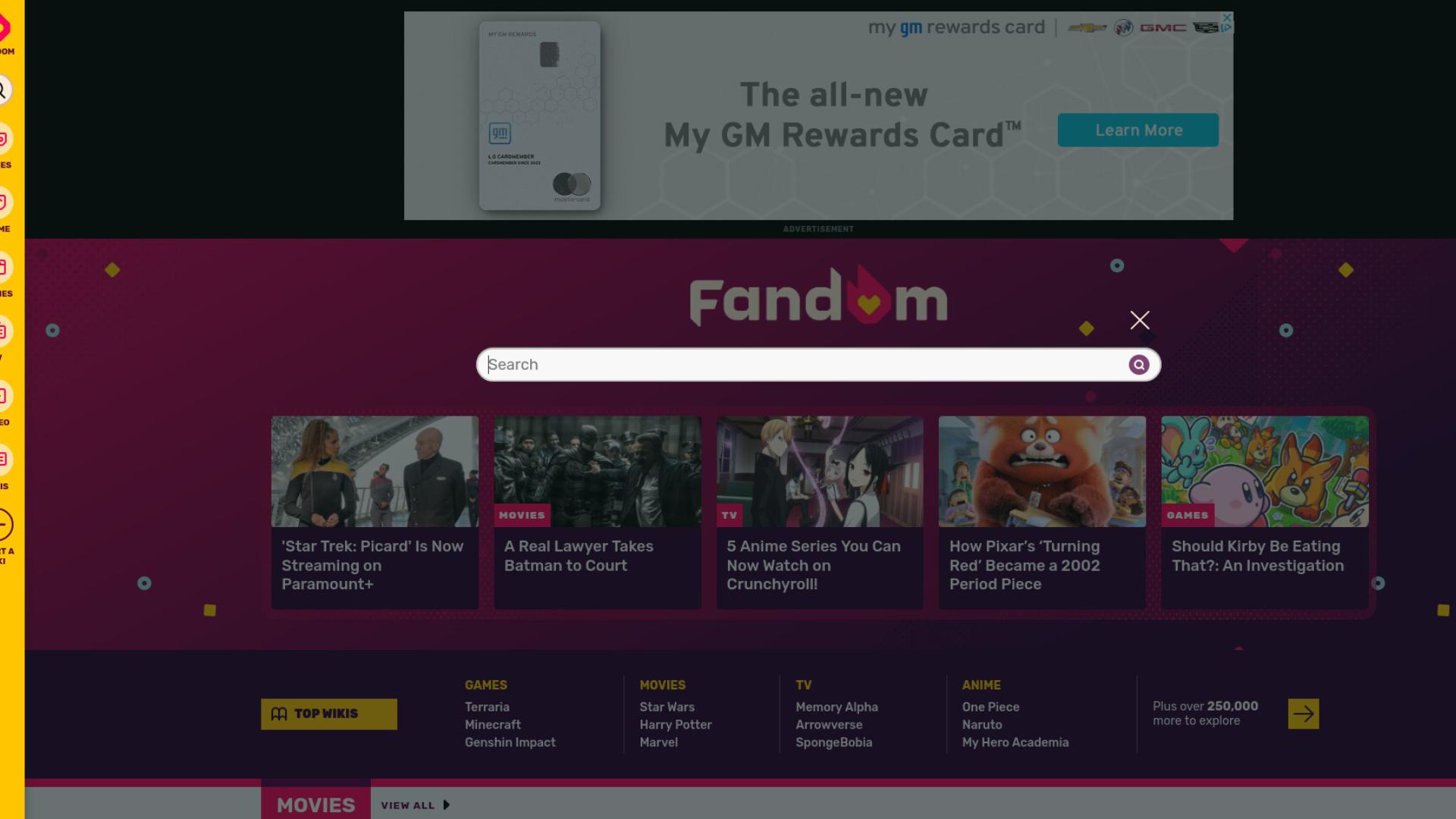
Task: Click the View All arrow by Movies
Action: pos(446,805)
